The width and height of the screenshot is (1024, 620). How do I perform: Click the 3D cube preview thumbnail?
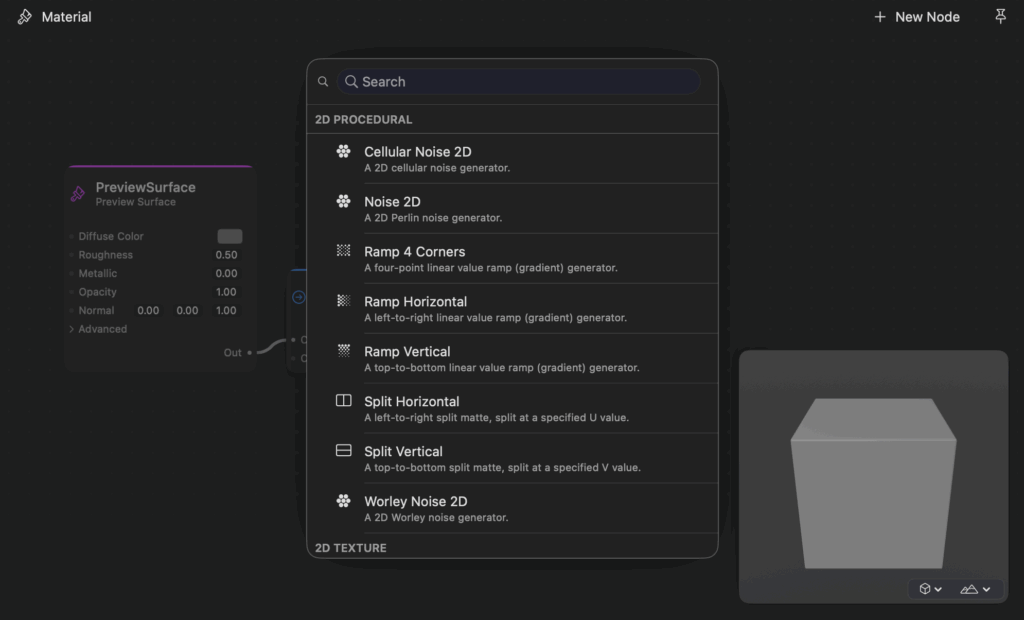(873, 480)
